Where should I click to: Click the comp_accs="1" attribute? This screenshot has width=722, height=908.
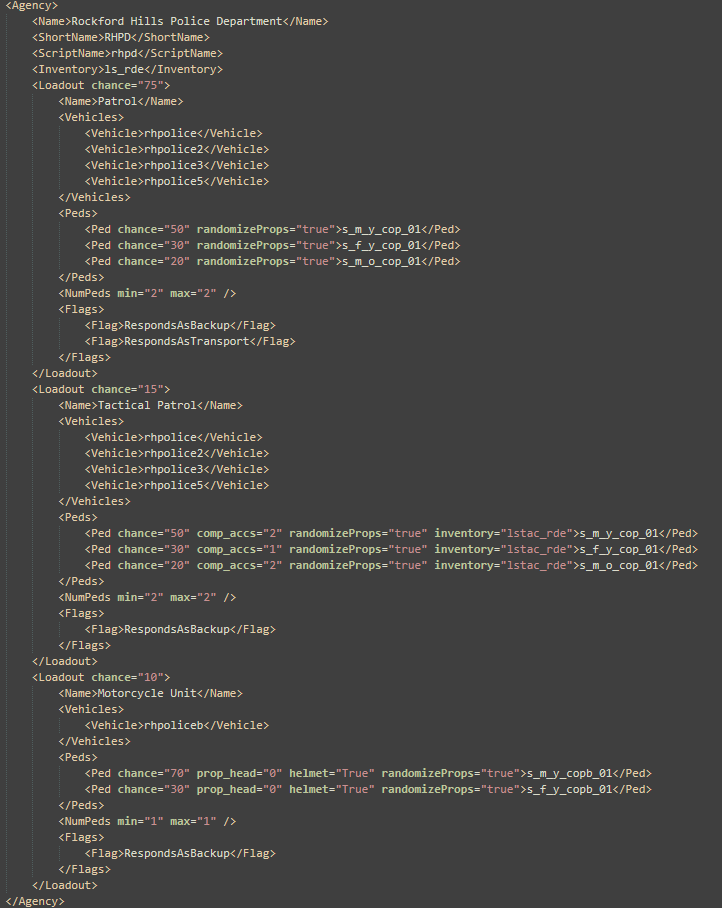pos(239,549)
